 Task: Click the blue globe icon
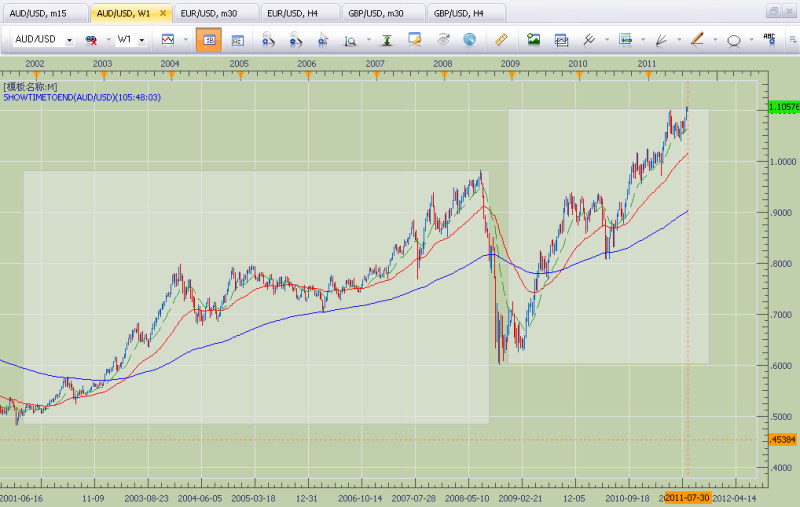[469, 39]
